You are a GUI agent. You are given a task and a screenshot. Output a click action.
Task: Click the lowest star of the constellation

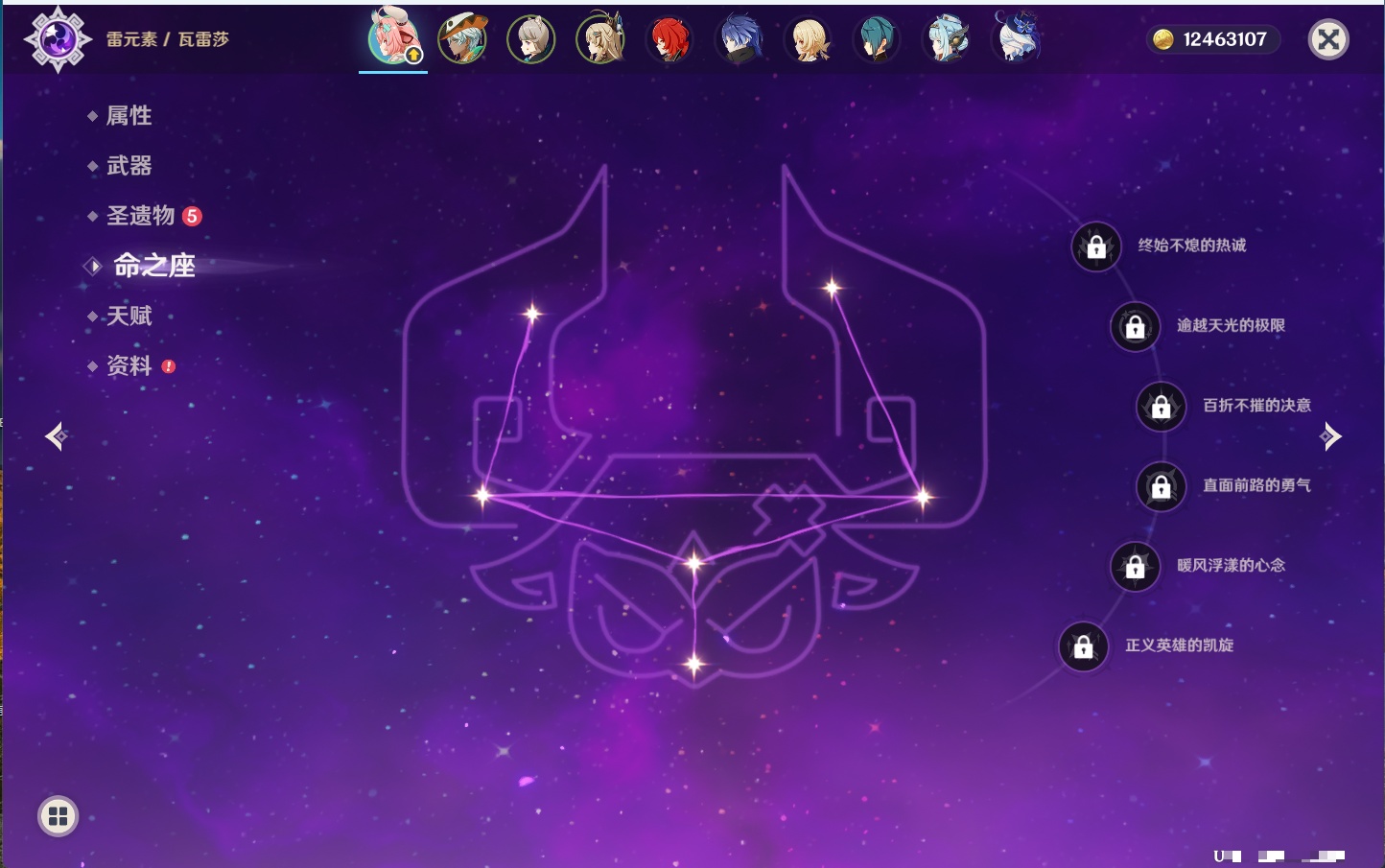tap(693, 663)
